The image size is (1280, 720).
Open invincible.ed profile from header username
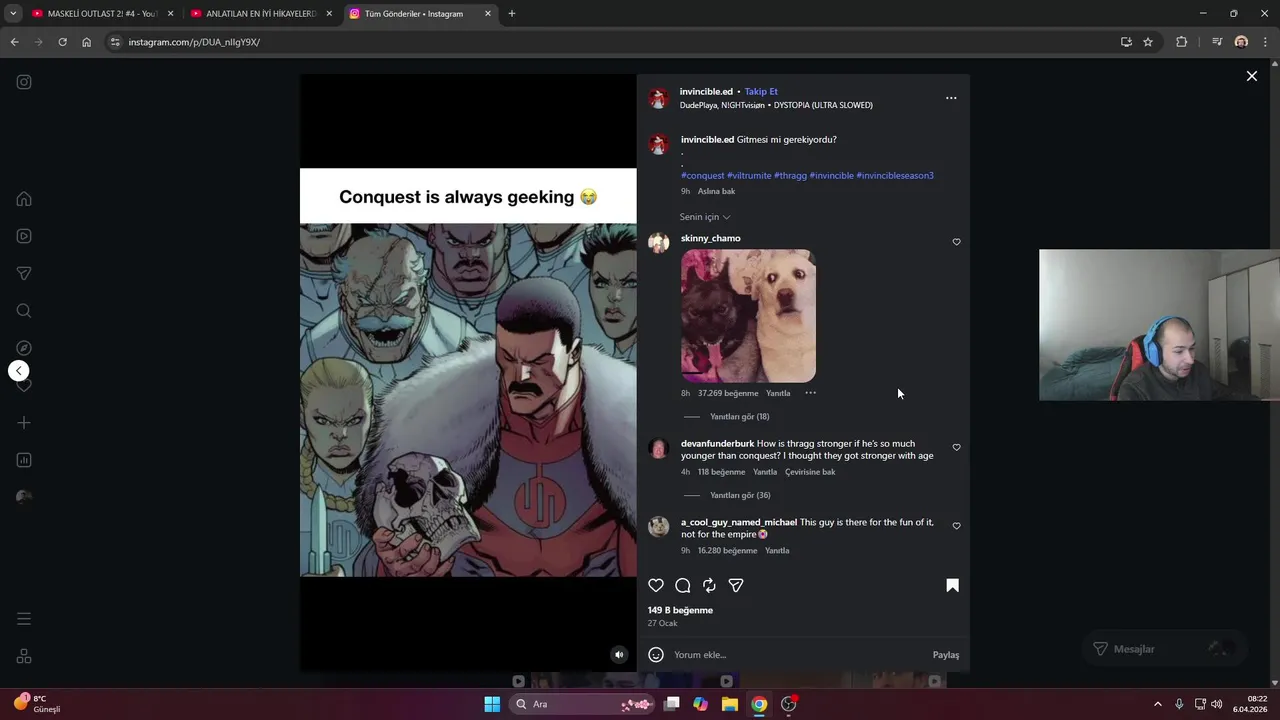[x=706, y=92]
